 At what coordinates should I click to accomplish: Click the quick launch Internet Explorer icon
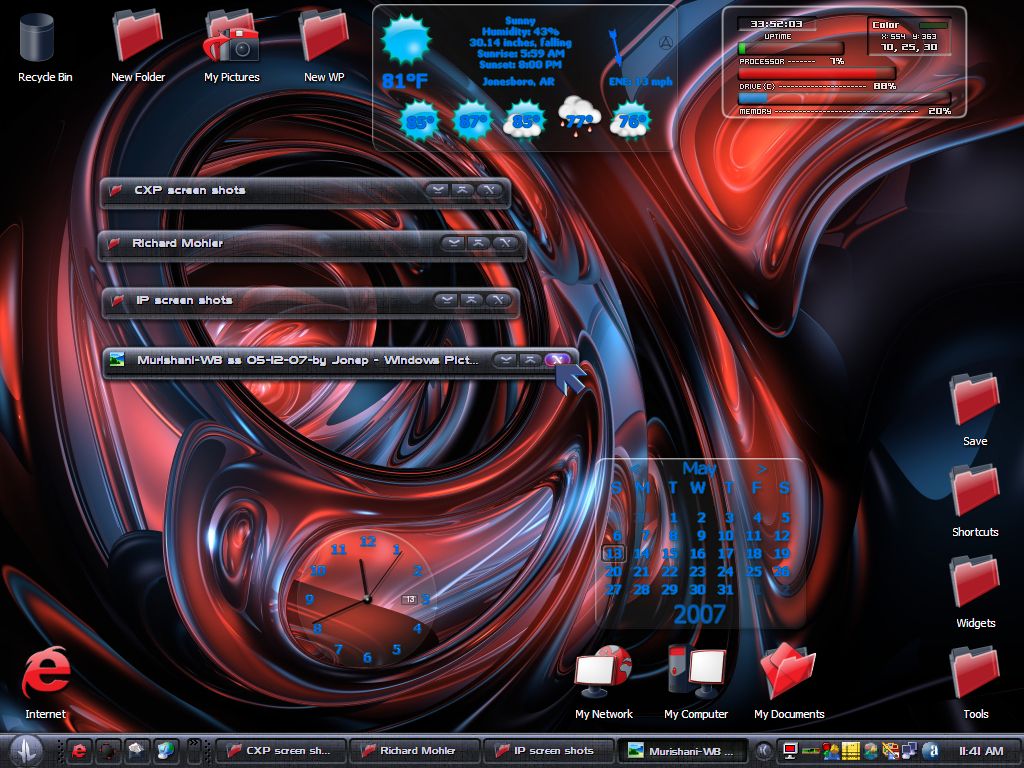(79, 750)
